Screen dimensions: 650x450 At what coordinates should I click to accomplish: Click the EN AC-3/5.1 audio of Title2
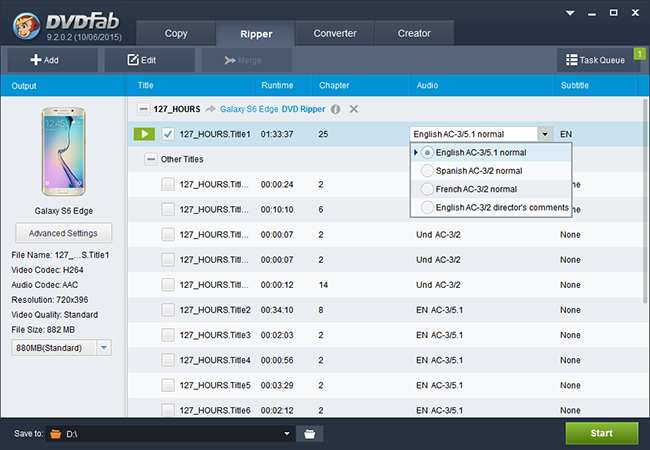click(x=439, y=310)
